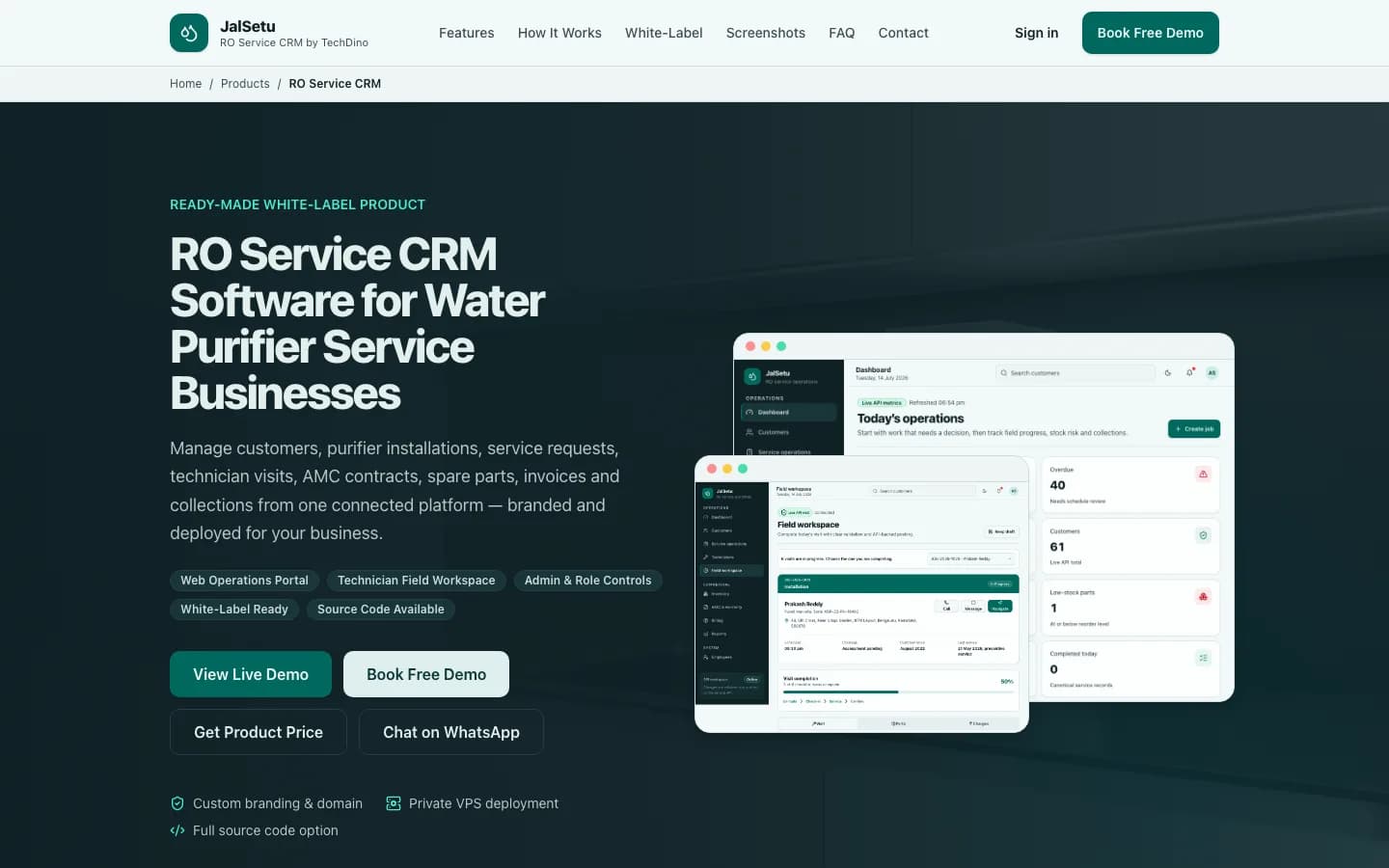Image resolution: width=1389 pixels, height=868 pixels.
Task: Click the Message button on the Prakash Reddy card
Action: (973, 606)
